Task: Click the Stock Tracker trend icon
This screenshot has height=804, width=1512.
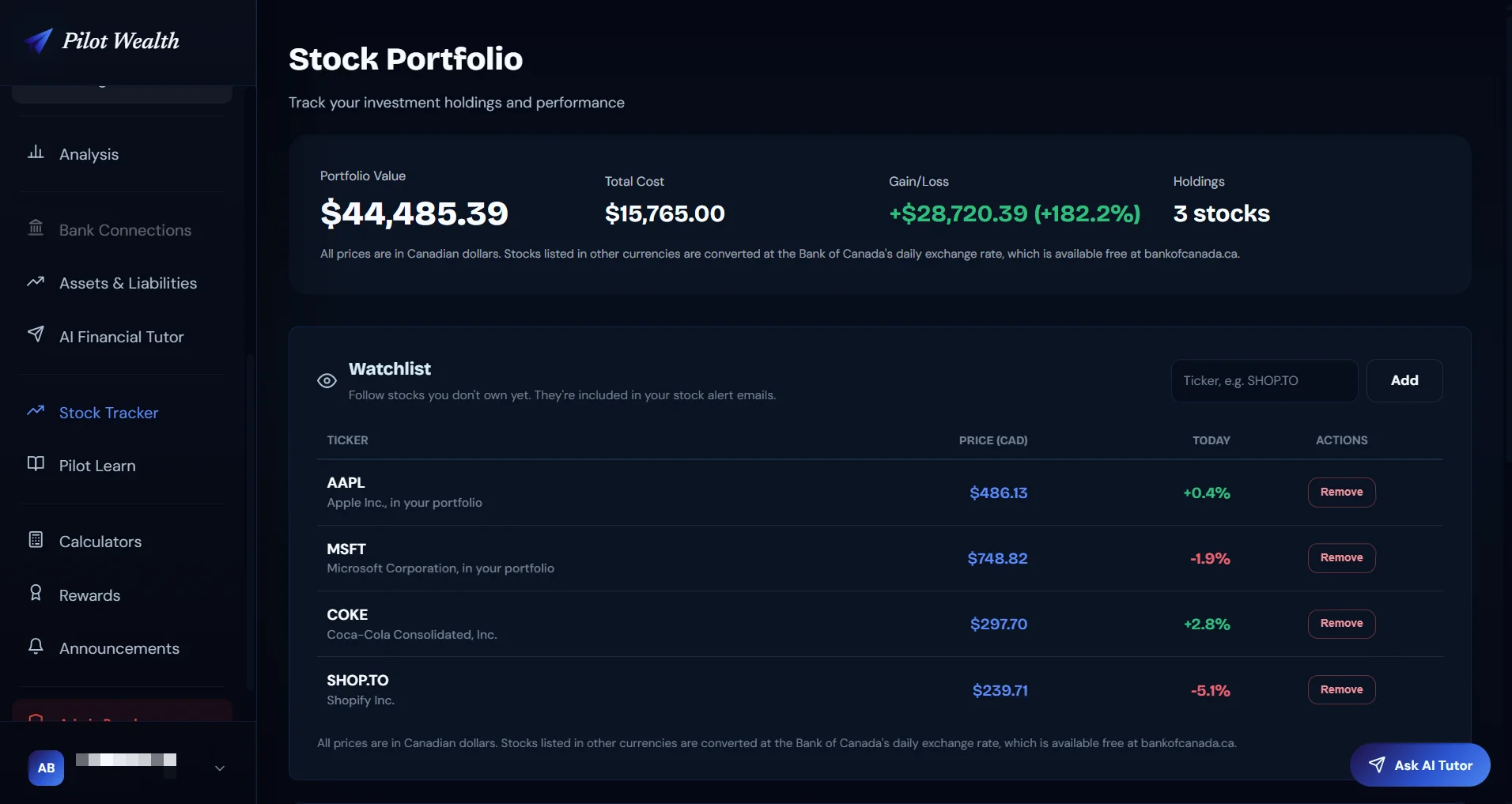Action: pyautogui.click(x=36, y=410)
